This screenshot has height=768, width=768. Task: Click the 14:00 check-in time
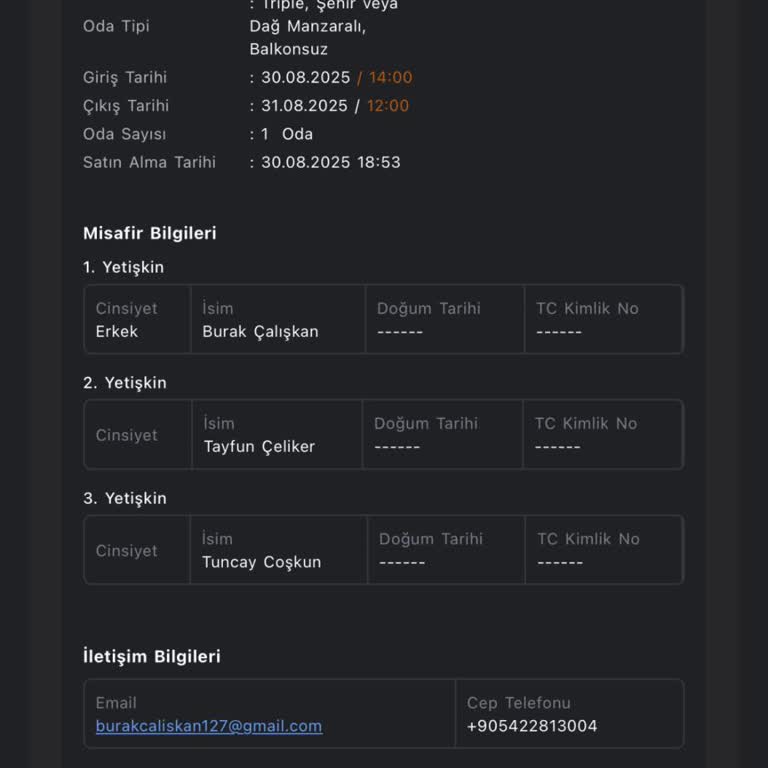point(390,78)
